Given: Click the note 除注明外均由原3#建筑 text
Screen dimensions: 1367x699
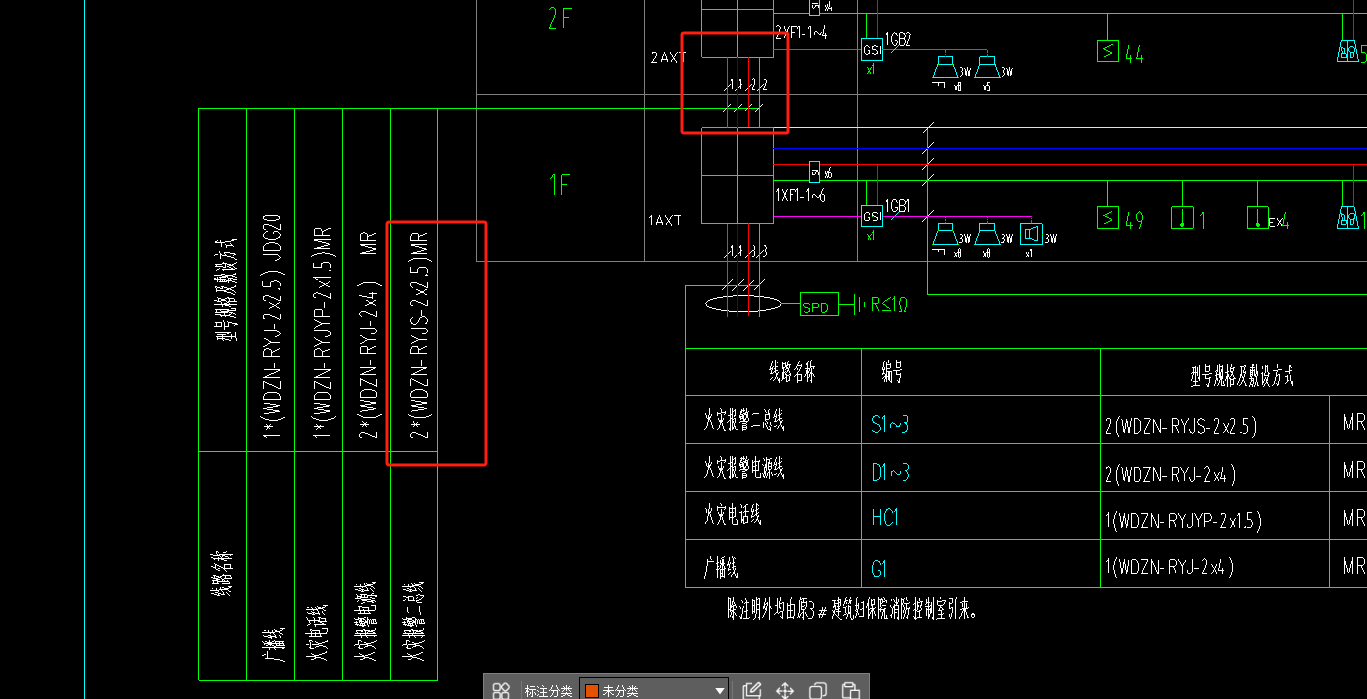Looking at the screenshot, I should [853, 608].
